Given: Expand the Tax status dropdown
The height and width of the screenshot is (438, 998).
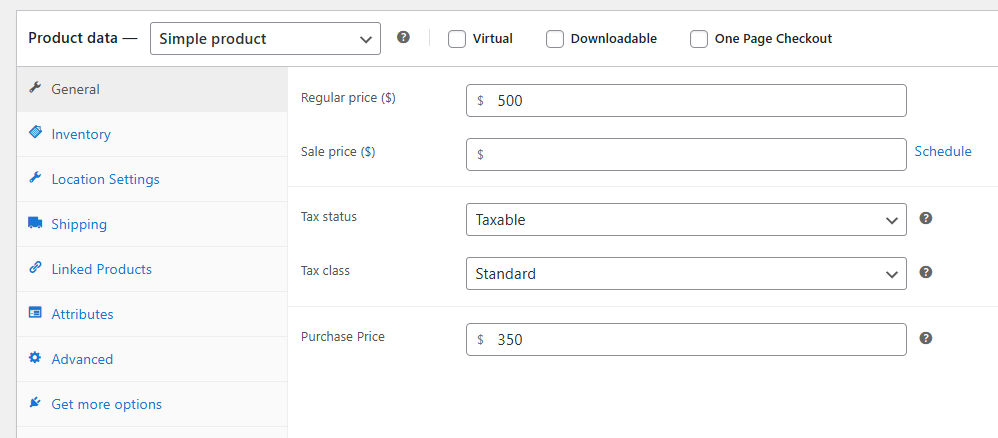Looking at the screenshot, I should tap(686, 220).
